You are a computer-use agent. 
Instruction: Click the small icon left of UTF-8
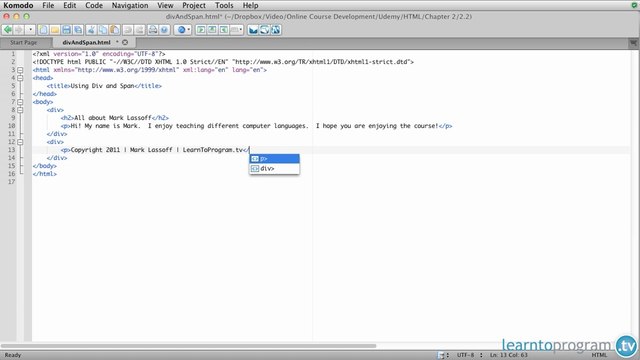pos(441,355)
